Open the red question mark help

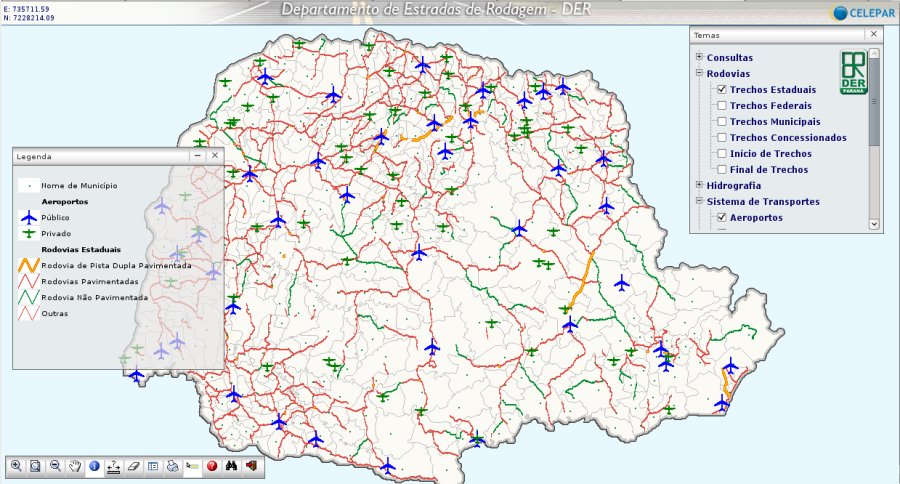coord(212,466)
